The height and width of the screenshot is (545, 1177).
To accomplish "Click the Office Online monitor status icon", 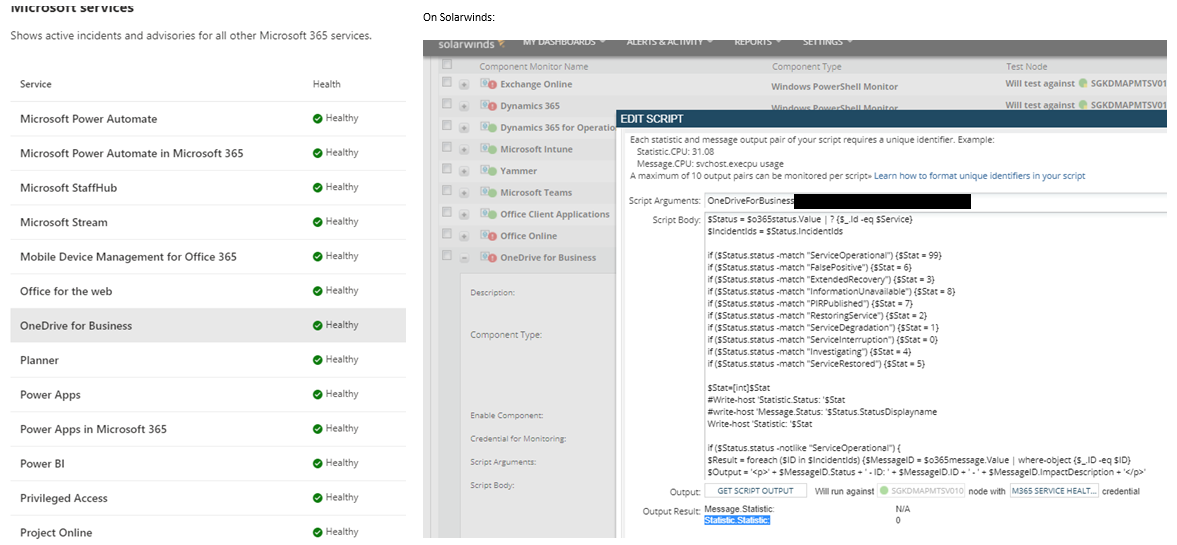I will 489,236.
